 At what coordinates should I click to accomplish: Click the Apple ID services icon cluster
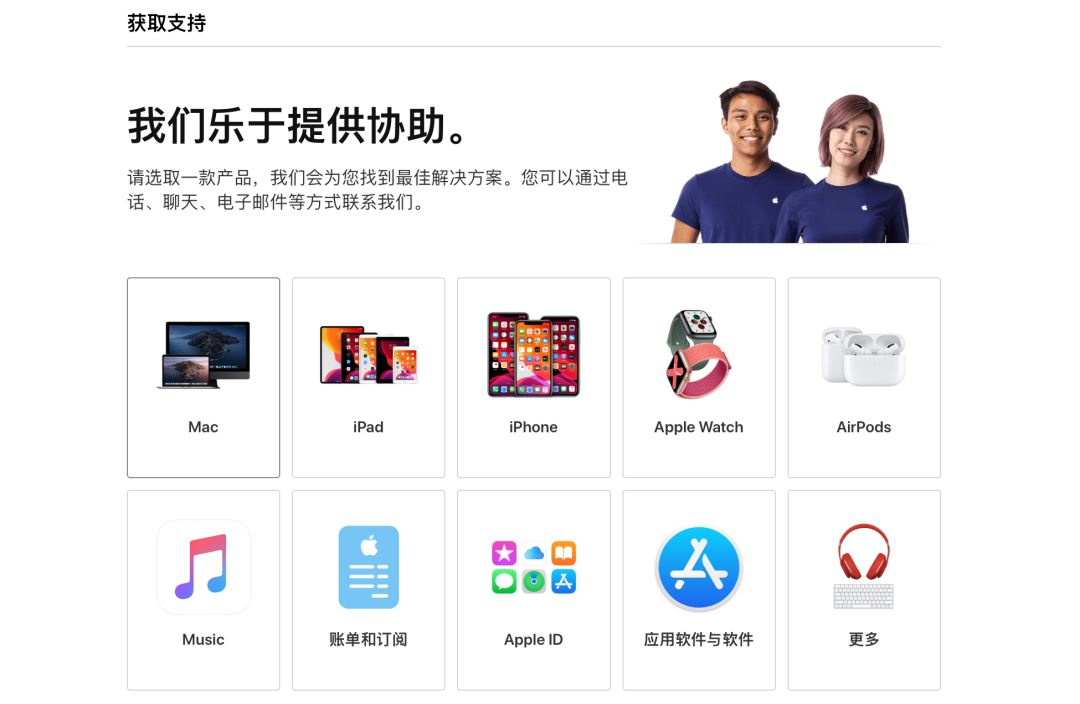(x=534, y=567)
